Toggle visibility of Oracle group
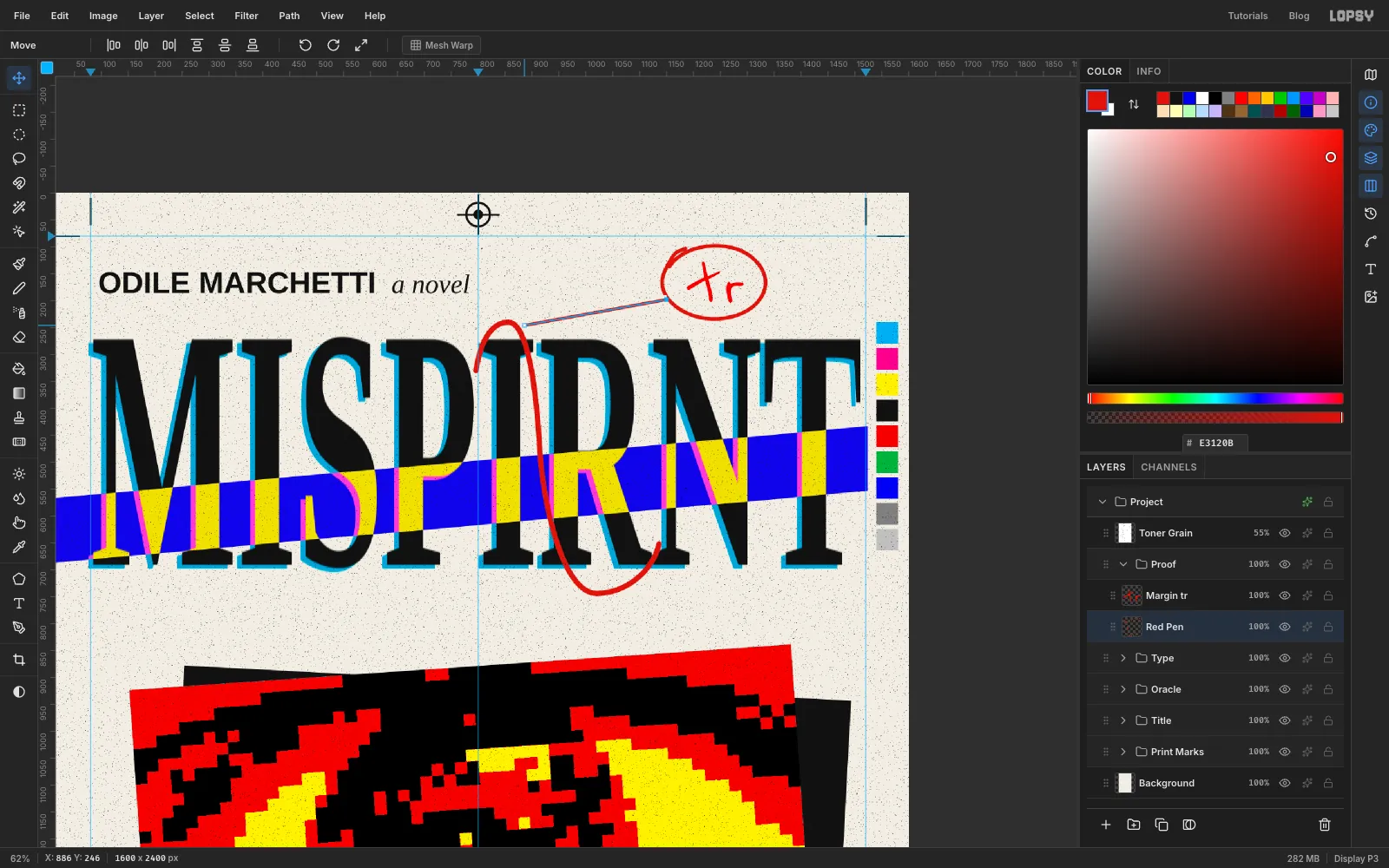Screen dimensions: 1389x868 1285,689
